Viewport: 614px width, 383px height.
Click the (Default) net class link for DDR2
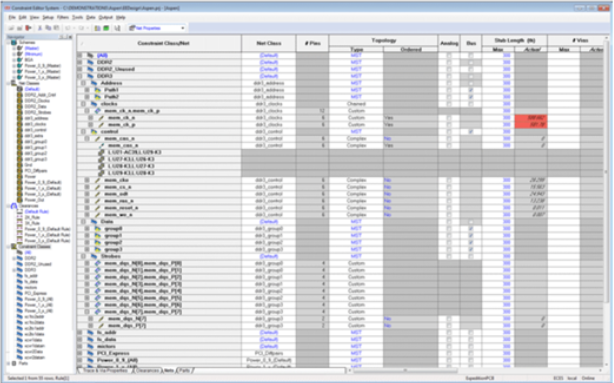pyautogui.click(x=269, y=62)
